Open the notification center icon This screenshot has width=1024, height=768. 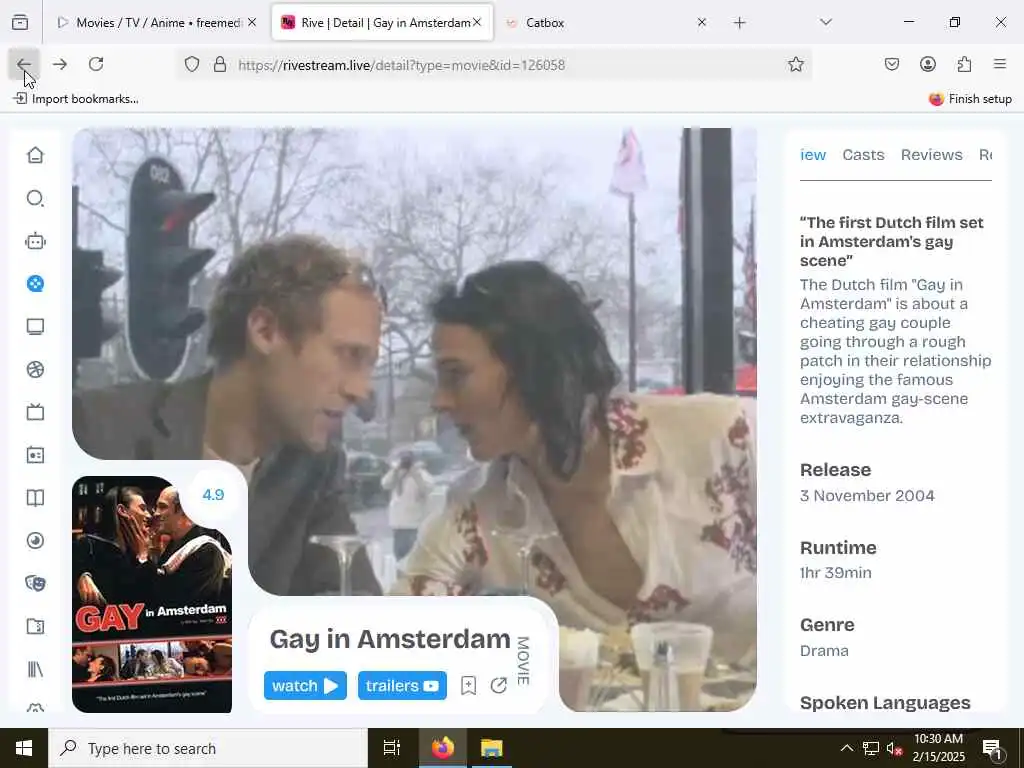(x=992, y=749)
